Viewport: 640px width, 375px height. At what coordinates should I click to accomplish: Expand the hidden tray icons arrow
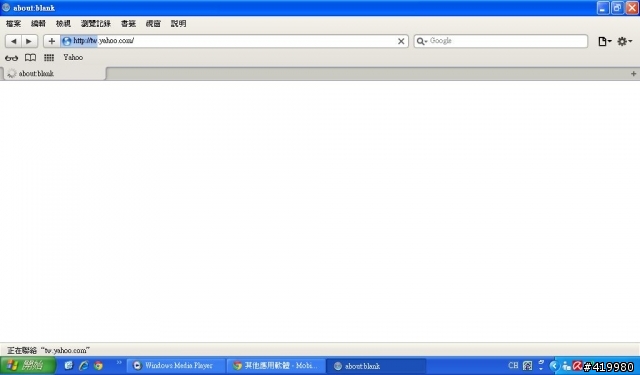click(554, 365)
